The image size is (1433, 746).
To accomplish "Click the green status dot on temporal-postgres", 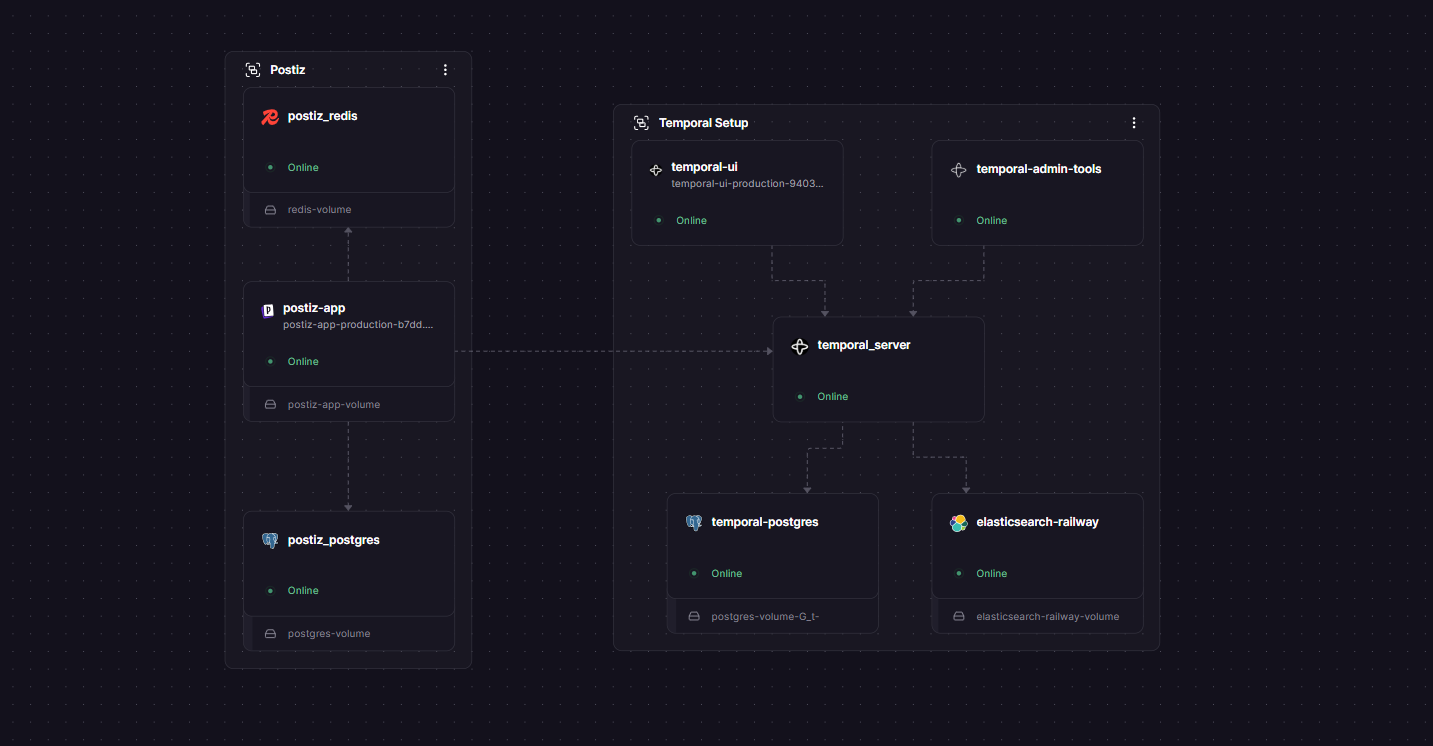I will [x=694, y=573].
